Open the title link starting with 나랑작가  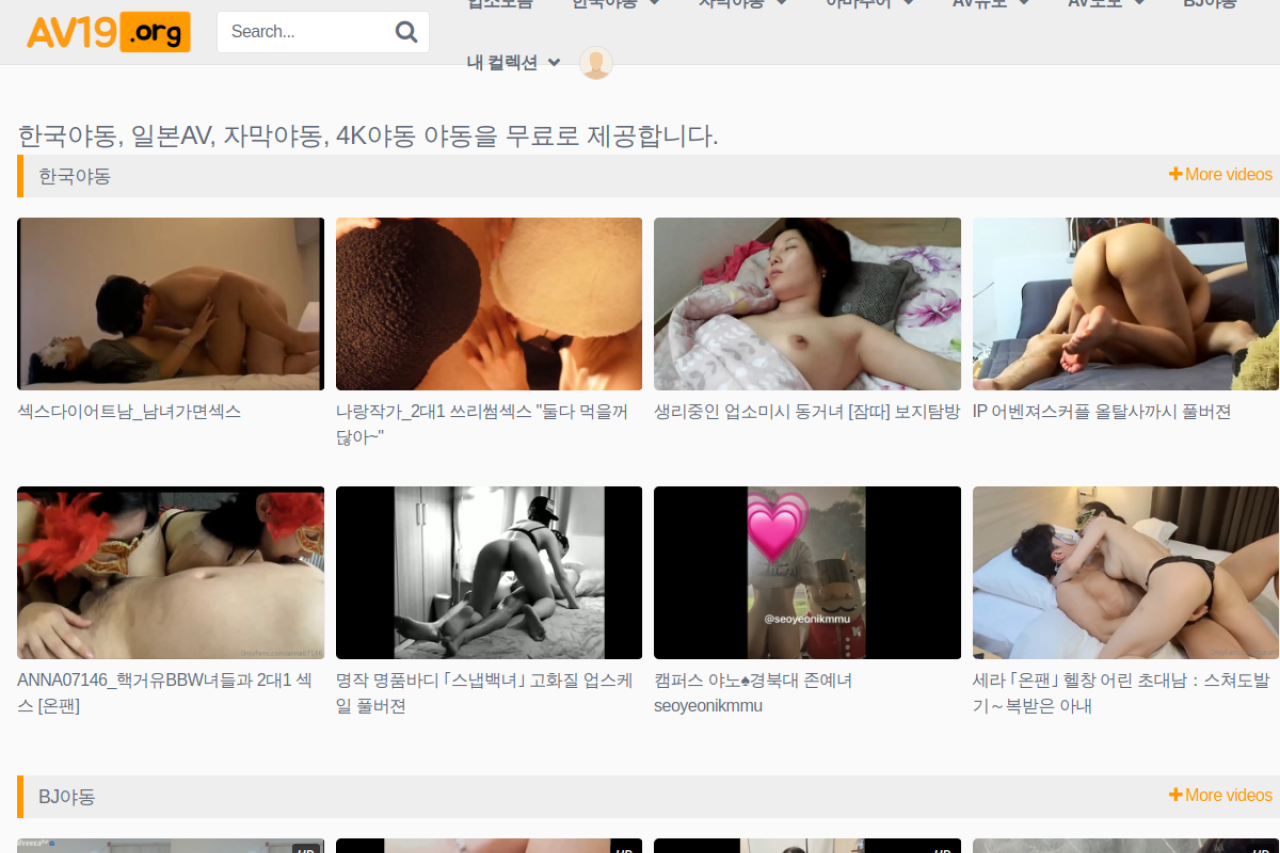click(x=482, y=424)
